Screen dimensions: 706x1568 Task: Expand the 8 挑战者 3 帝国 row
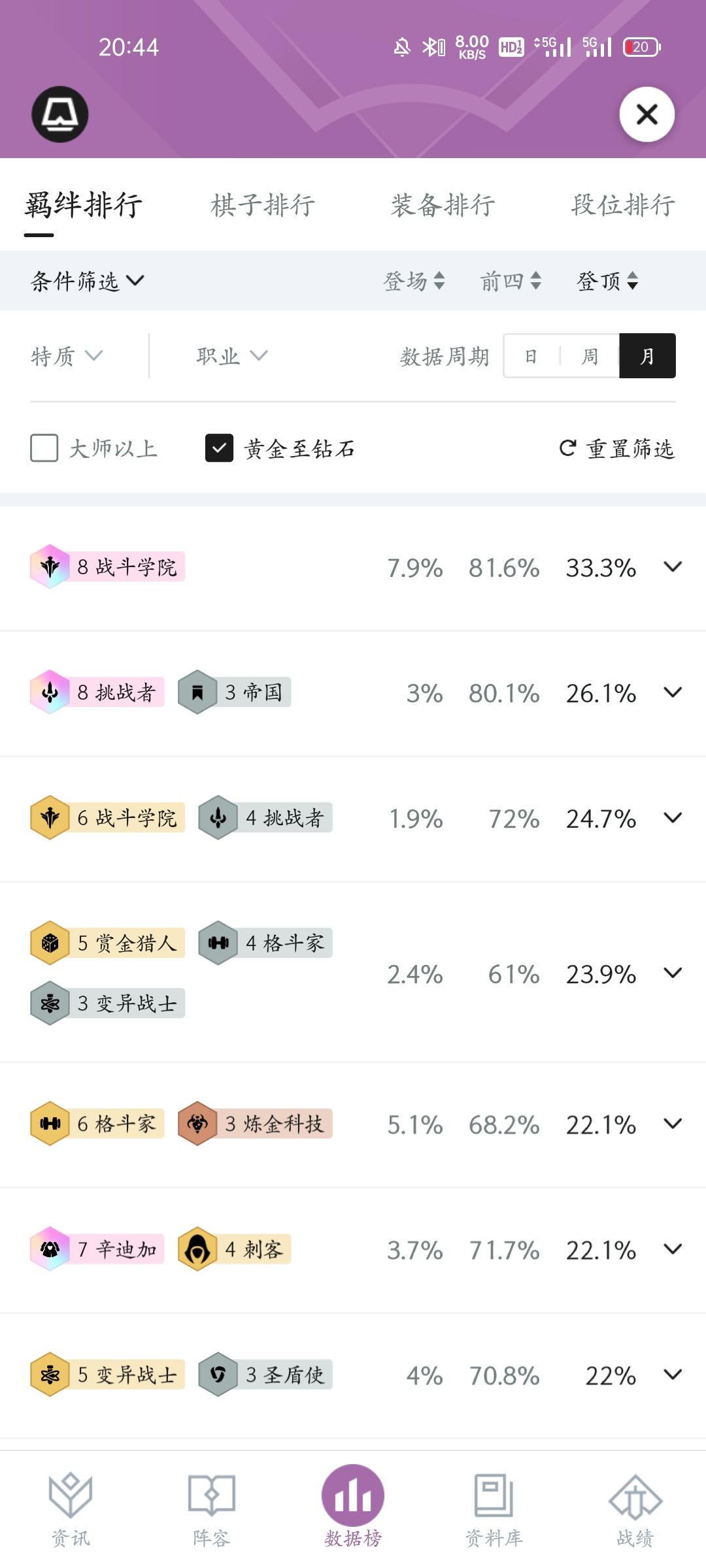673,692
